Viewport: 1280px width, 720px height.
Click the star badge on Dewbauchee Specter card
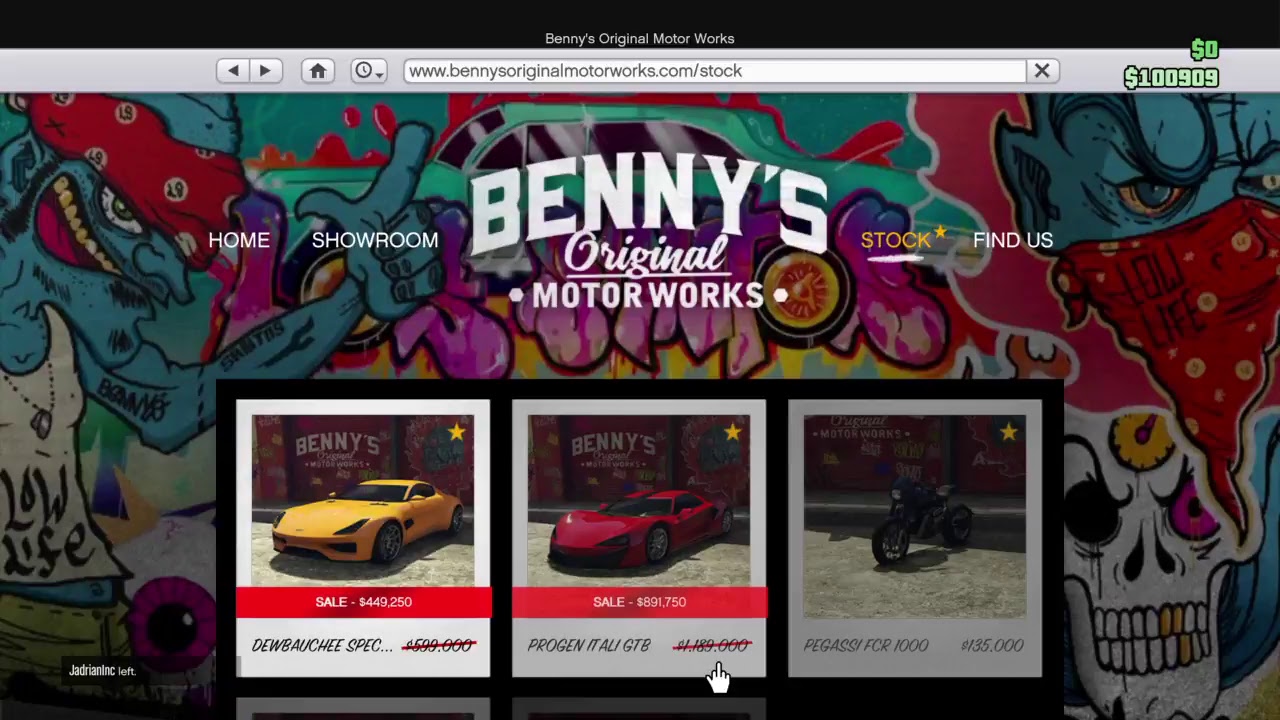[x=457, y=432]
